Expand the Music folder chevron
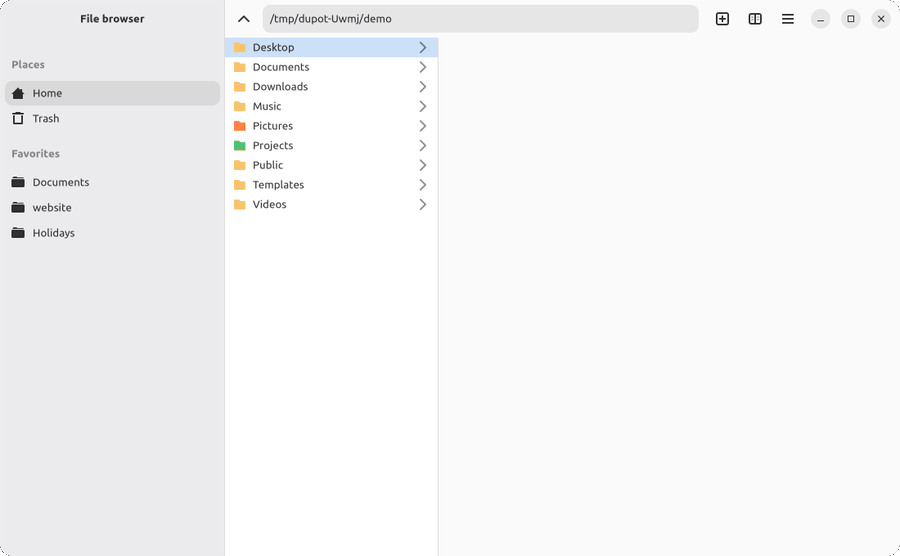This screenshot has height=556, width=900. coord(422,106)
